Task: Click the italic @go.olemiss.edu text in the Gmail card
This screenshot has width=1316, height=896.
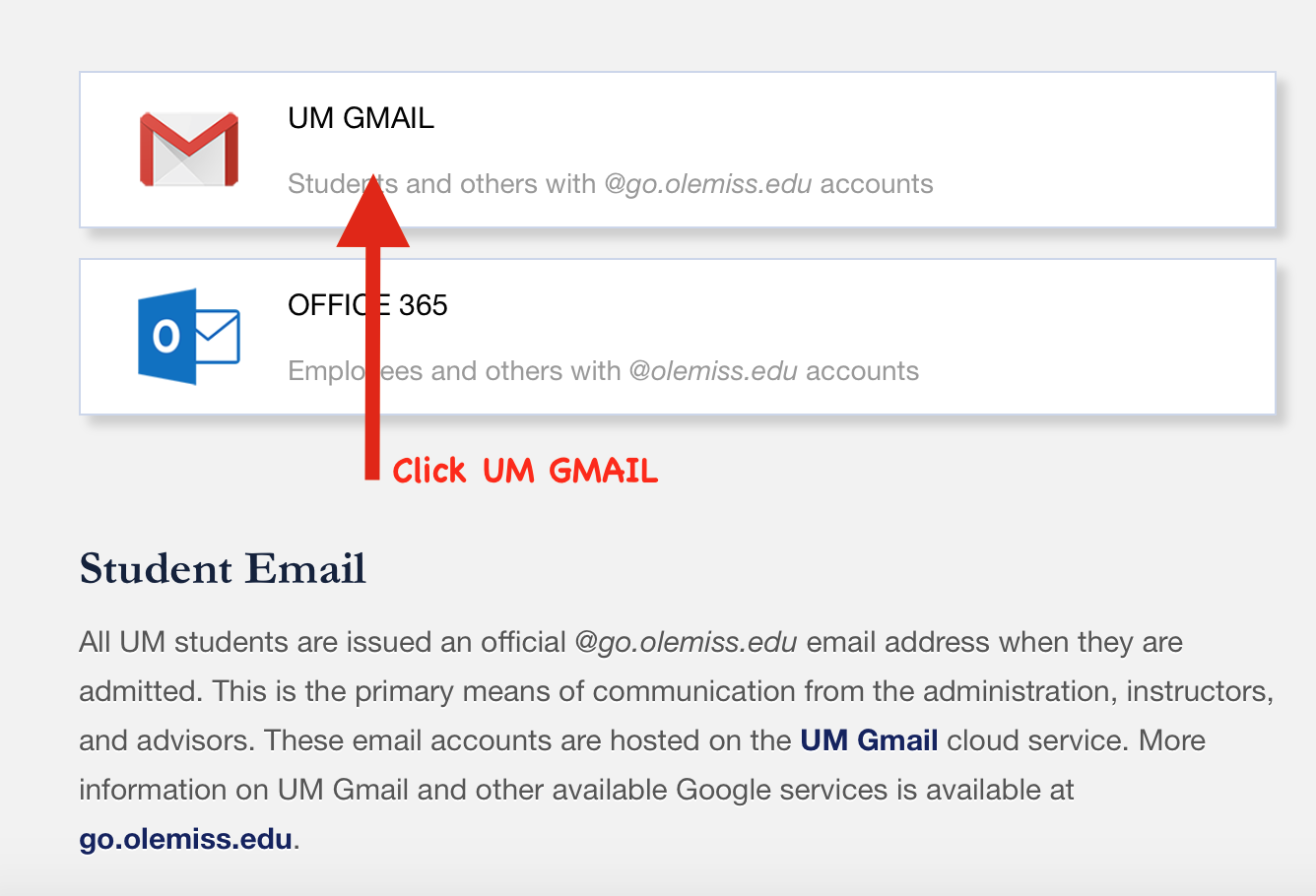Action: pyautogui.click(x=708, y=184)
